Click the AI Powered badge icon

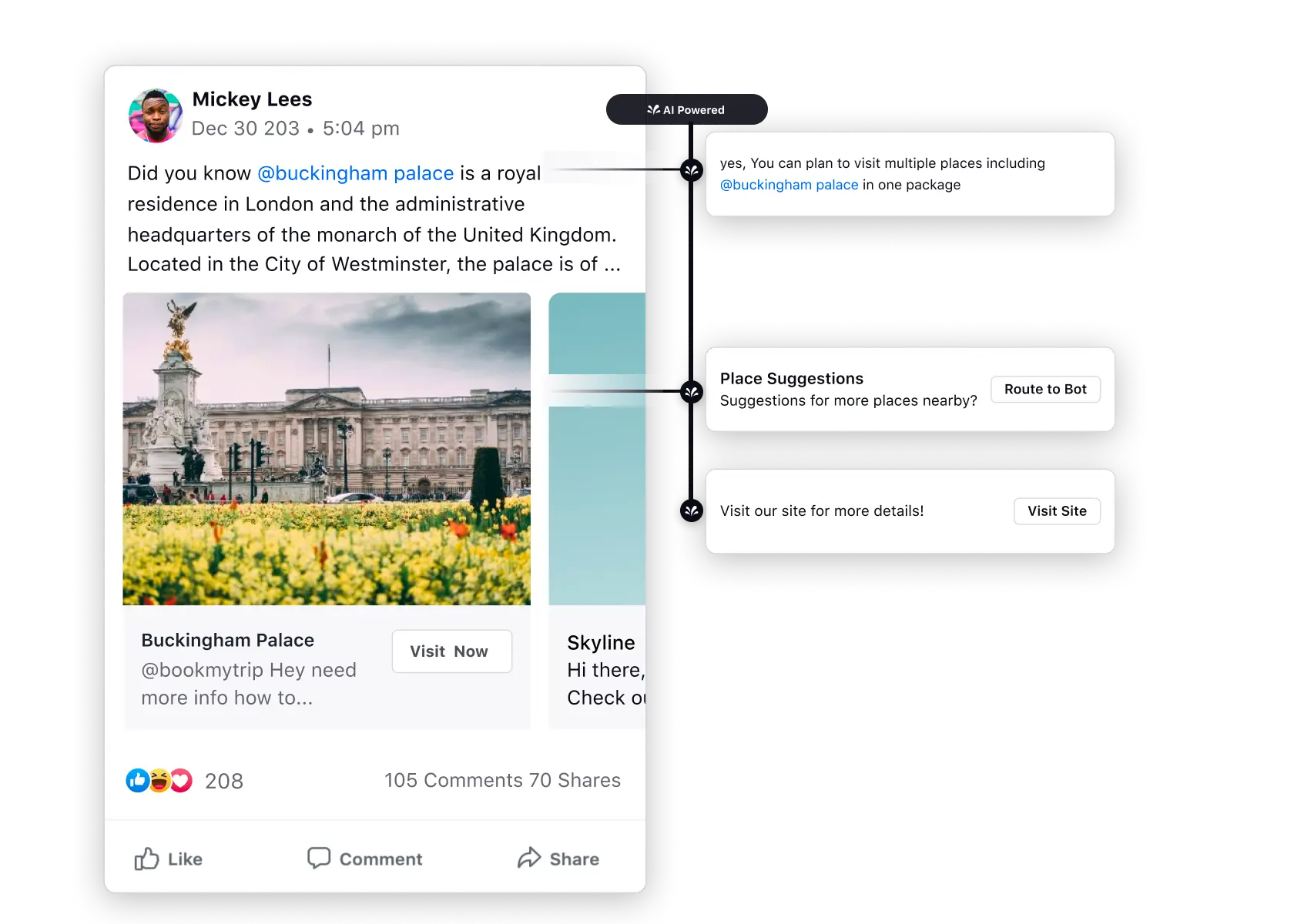652,109
